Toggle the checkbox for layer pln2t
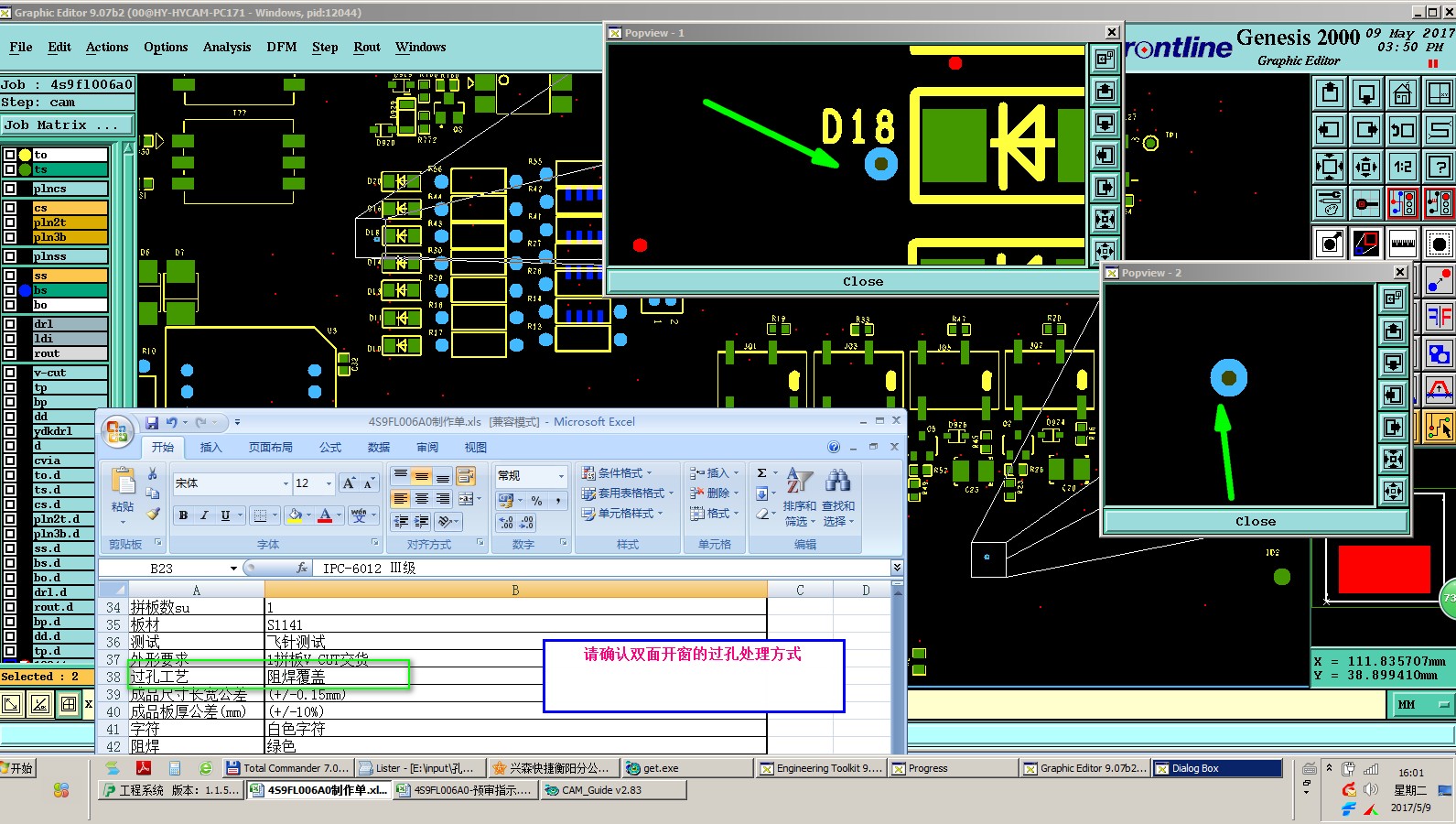Screen dimensions: 1456x824 pos(10,222)
